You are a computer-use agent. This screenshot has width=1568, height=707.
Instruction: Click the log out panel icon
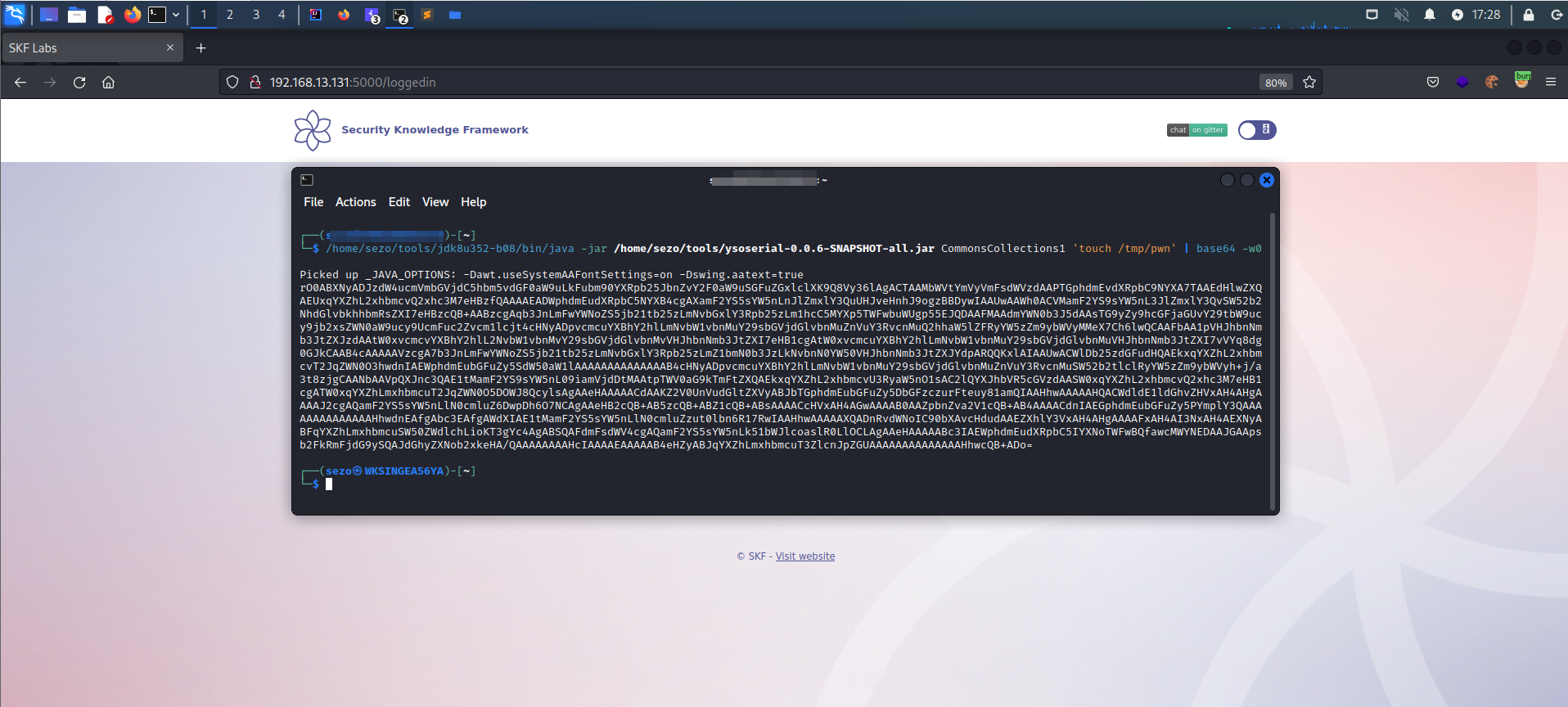(x=1557, y=15)
